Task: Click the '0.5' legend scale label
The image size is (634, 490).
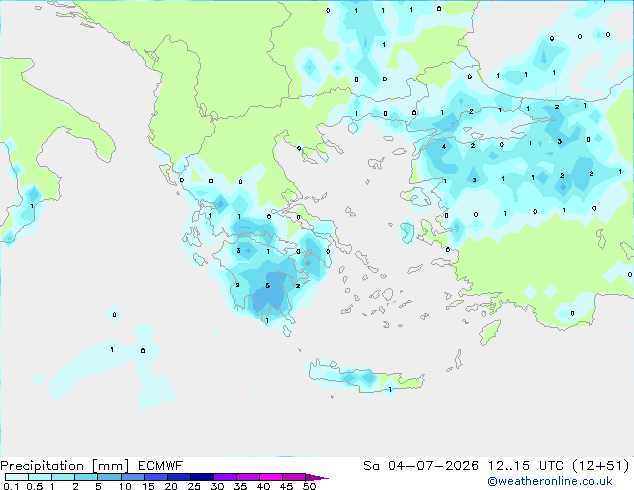Action: [x=35, y=486]
